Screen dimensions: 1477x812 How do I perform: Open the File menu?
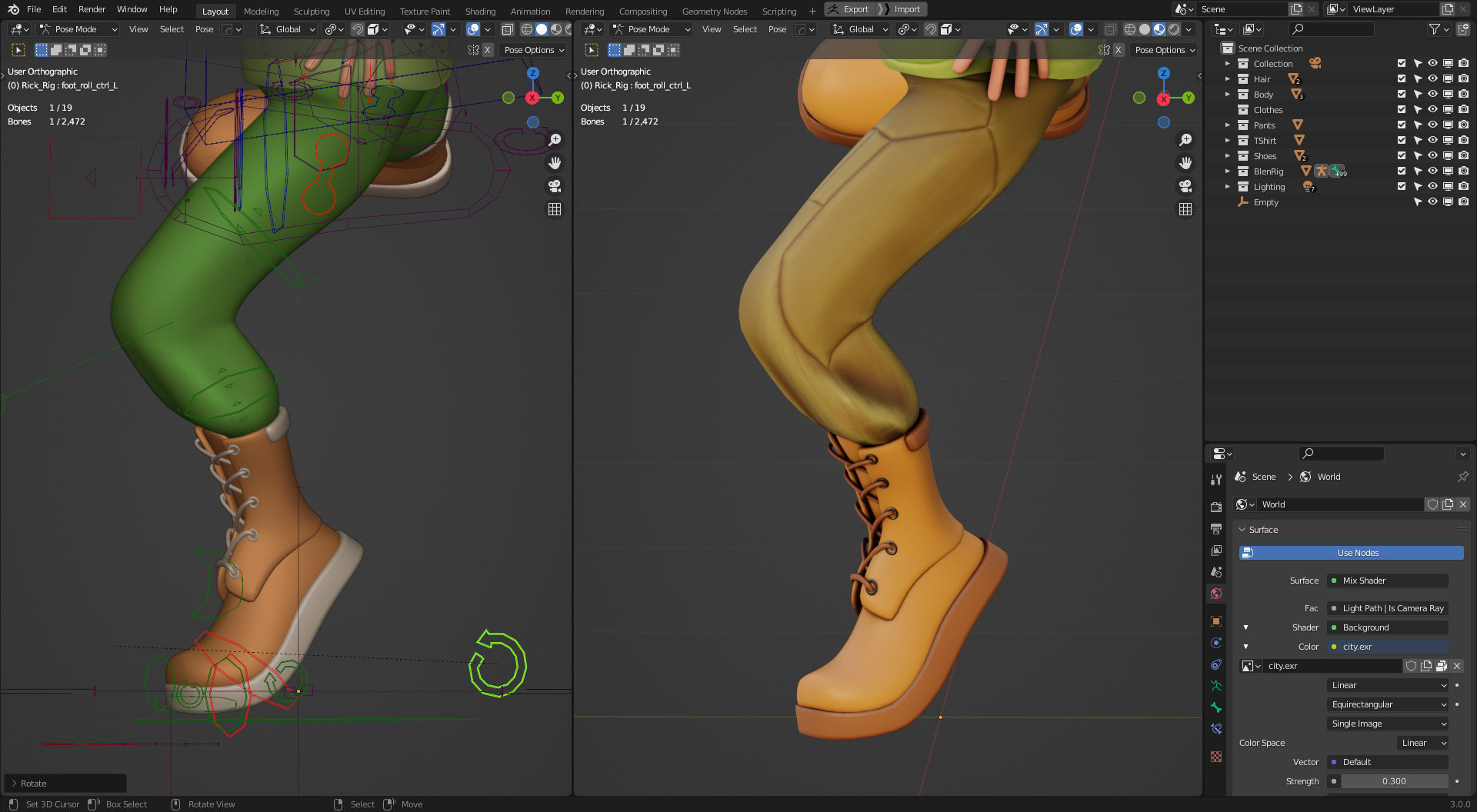pyautogui.click(x=34, y=9)
